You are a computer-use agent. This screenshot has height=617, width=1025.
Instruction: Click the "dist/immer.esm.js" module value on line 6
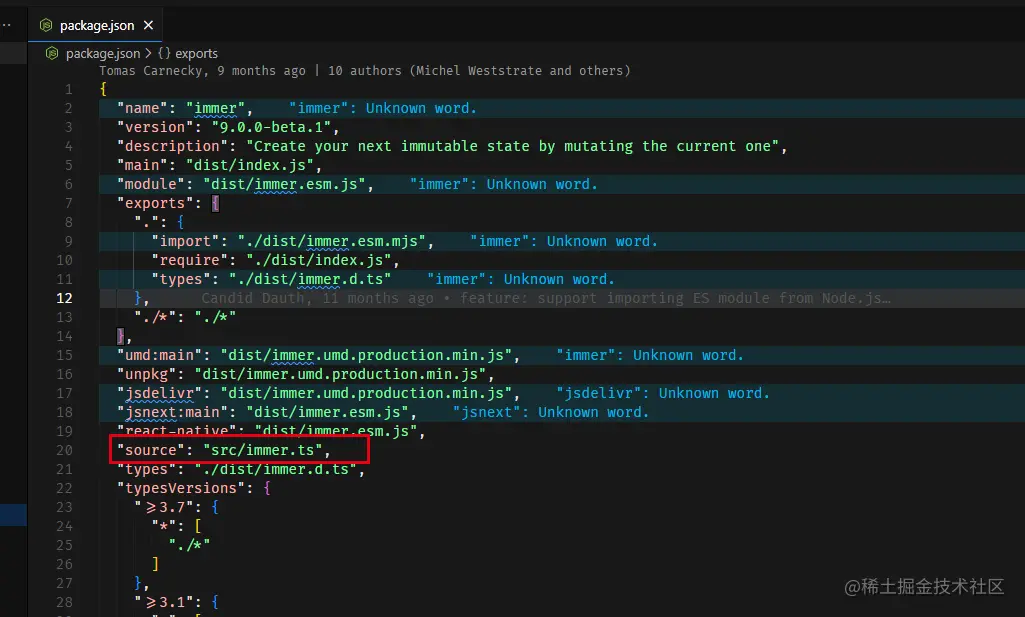tap(284, 184)
